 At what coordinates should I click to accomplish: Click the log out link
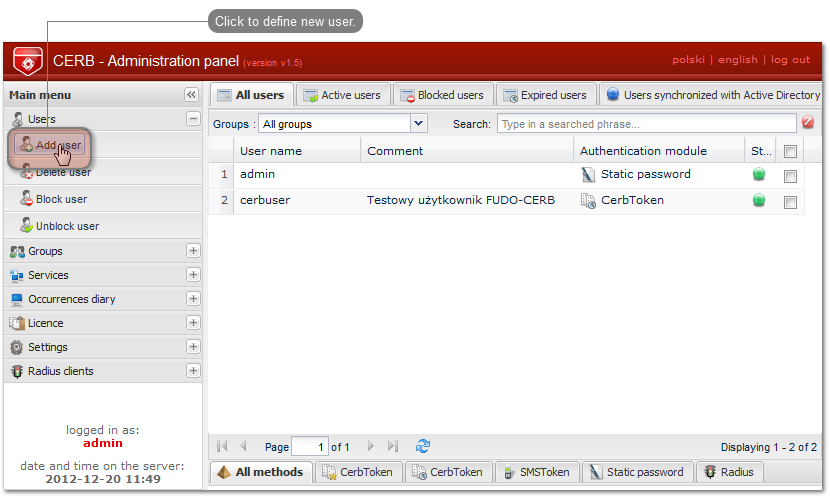(790, 60)
